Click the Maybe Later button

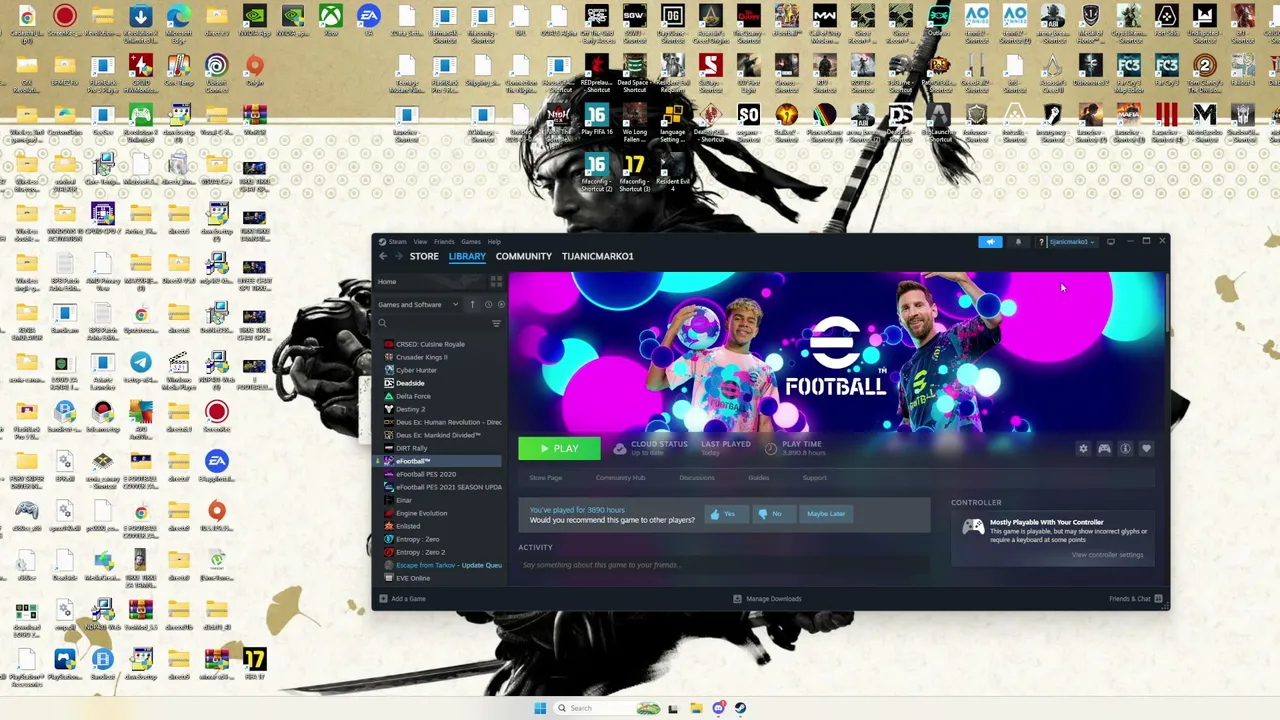coord(826,514)
